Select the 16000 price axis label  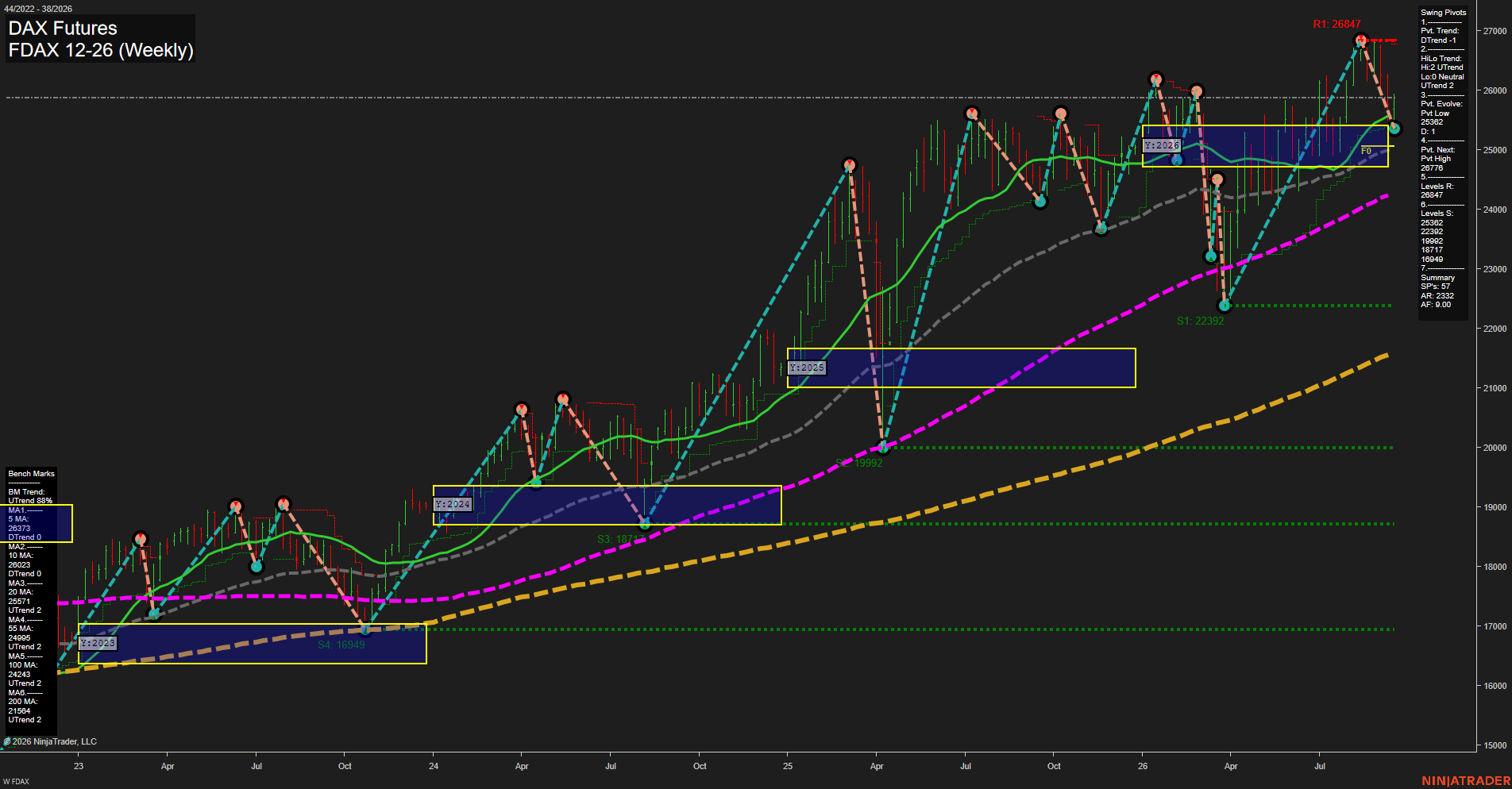coord(1495,686)
